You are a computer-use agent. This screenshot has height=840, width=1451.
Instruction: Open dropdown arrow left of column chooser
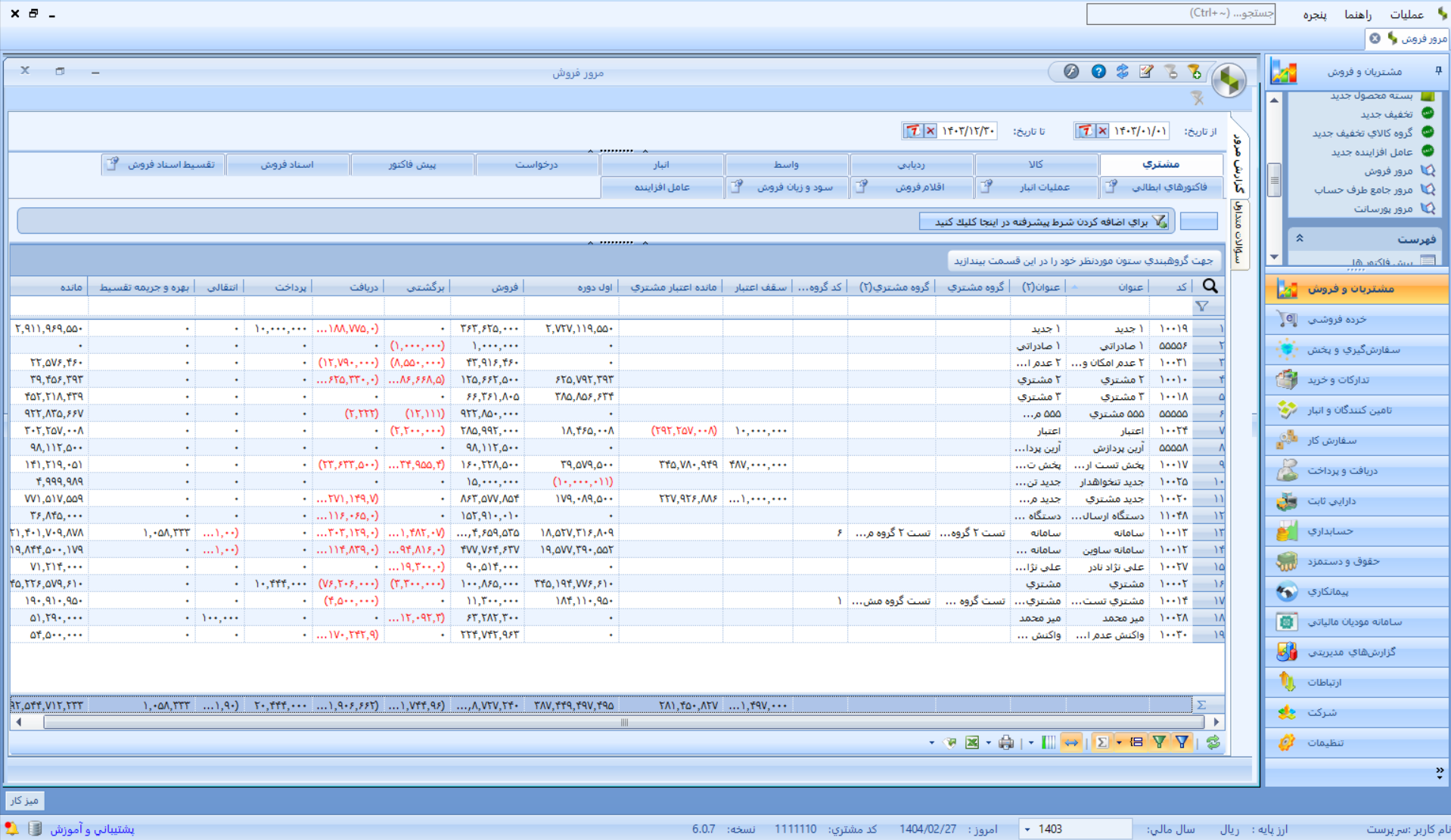click(1031, 742)
